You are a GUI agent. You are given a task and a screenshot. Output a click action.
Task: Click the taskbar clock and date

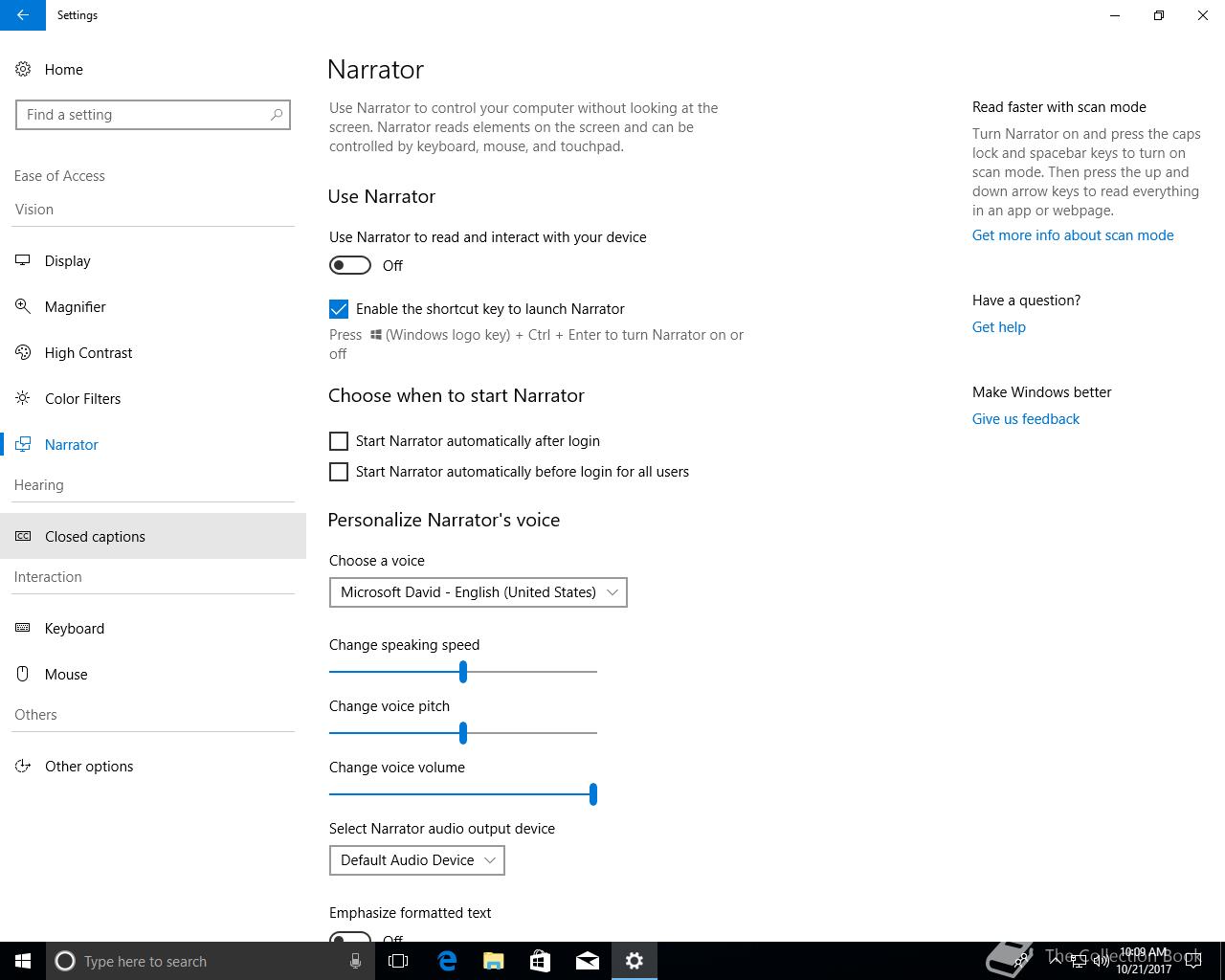click(1145, 961)
